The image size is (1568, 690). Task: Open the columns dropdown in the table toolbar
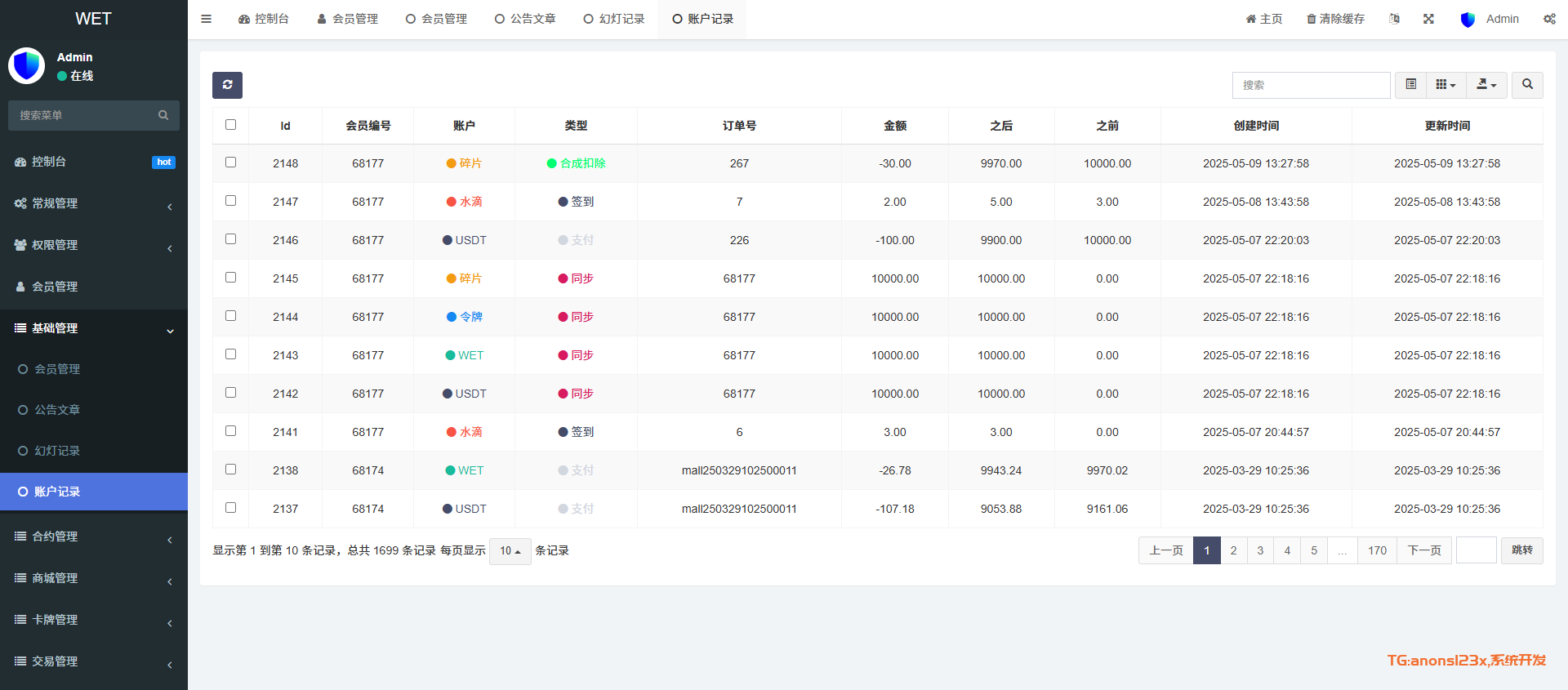[1445, 85]
